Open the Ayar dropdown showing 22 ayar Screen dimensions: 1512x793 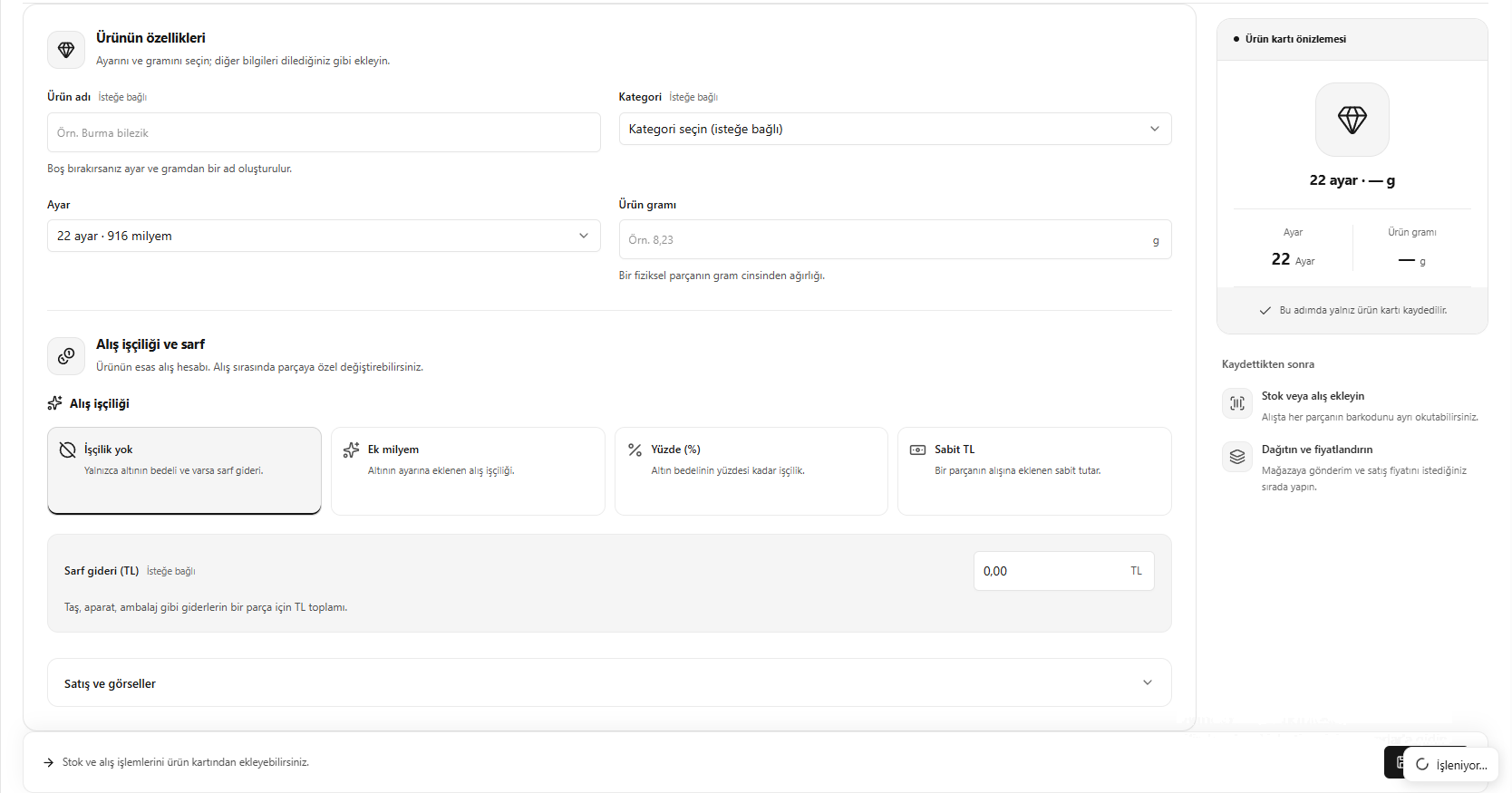[x=324, y=236]
